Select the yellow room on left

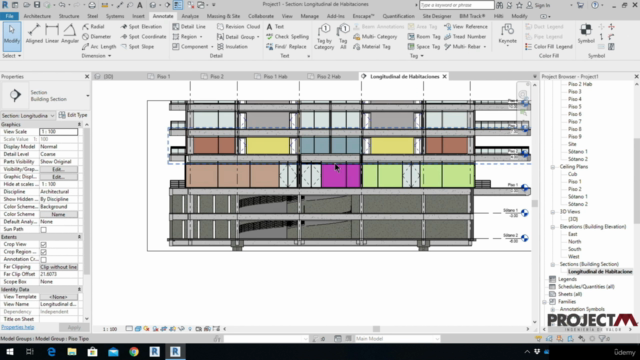point(268,145)
